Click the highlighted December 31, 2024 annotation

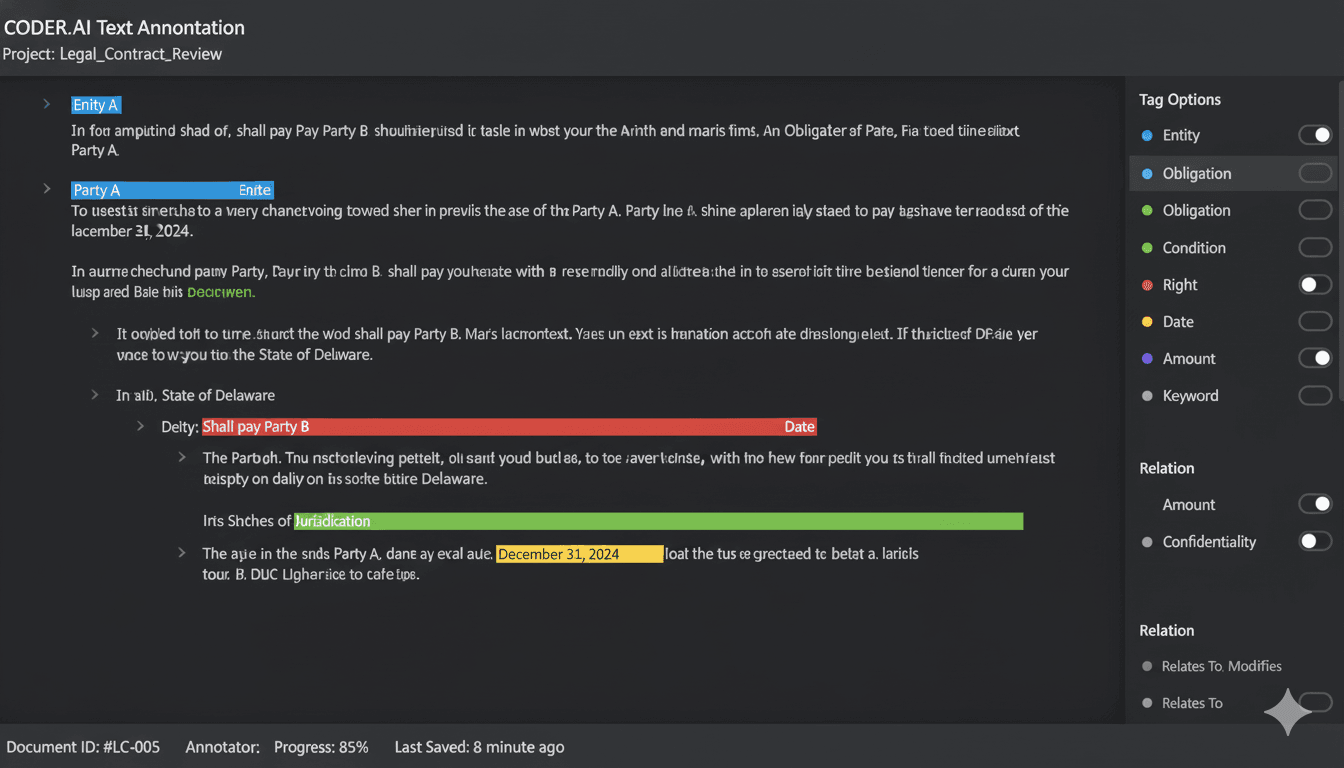(579, 554)
